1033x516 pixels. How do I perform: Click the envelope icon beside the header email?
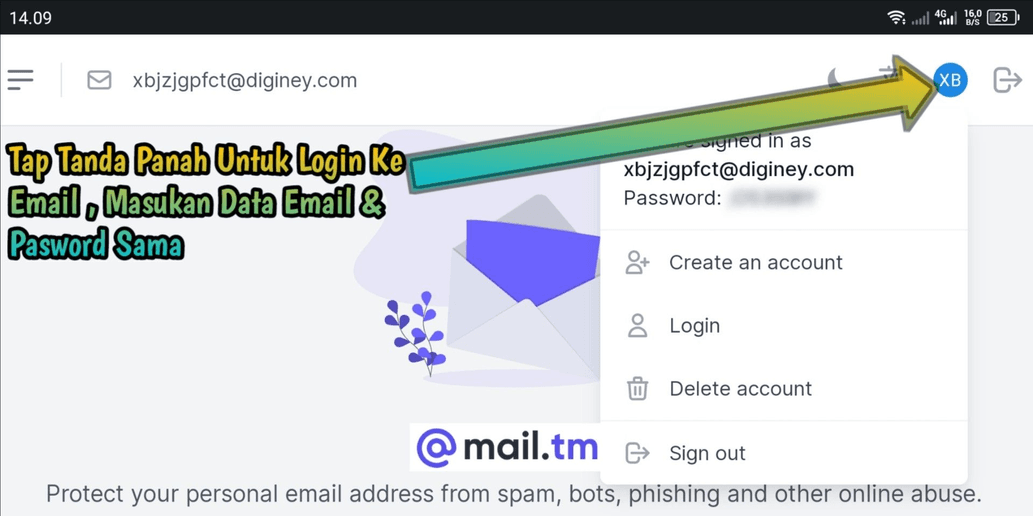pos(99,80)
